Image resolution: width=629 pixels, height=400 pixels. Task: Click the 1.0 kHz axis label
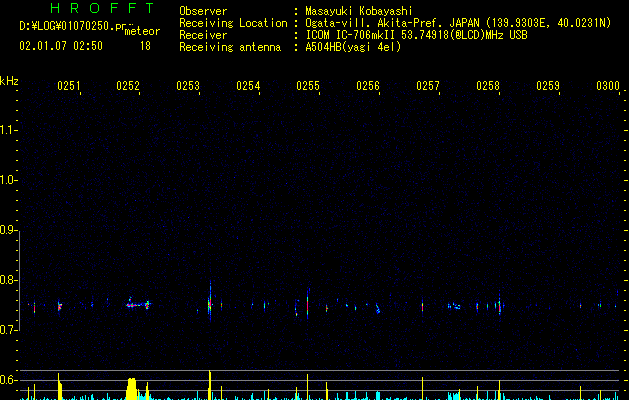7,180
